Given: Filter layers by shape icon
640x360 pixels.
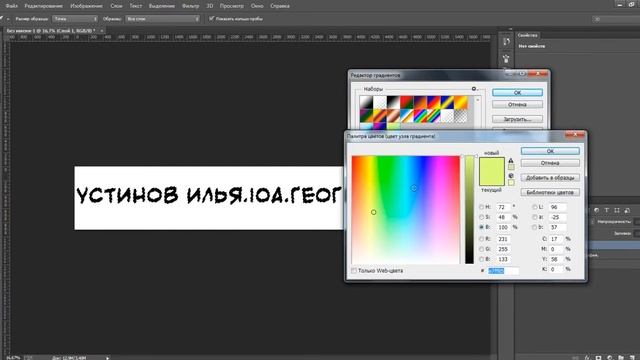Looking at the screenshot, I should point(617,210).
